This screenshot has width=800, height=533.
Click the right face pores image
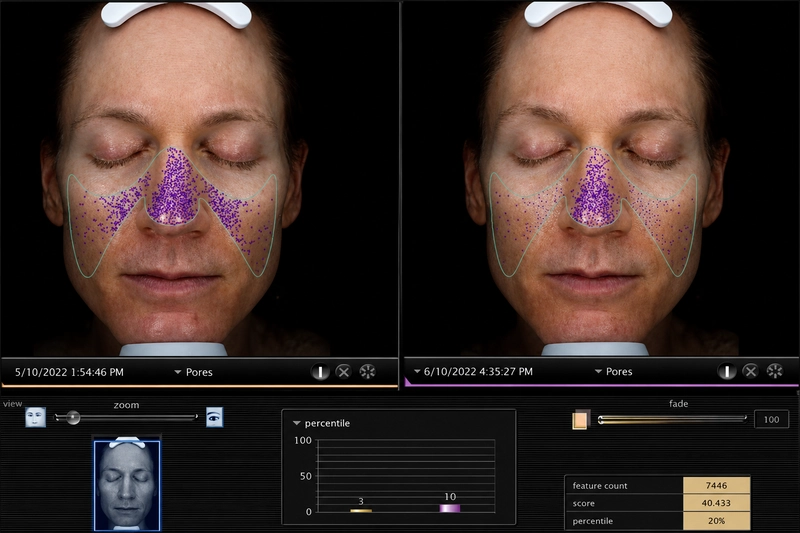click(601, 179)
